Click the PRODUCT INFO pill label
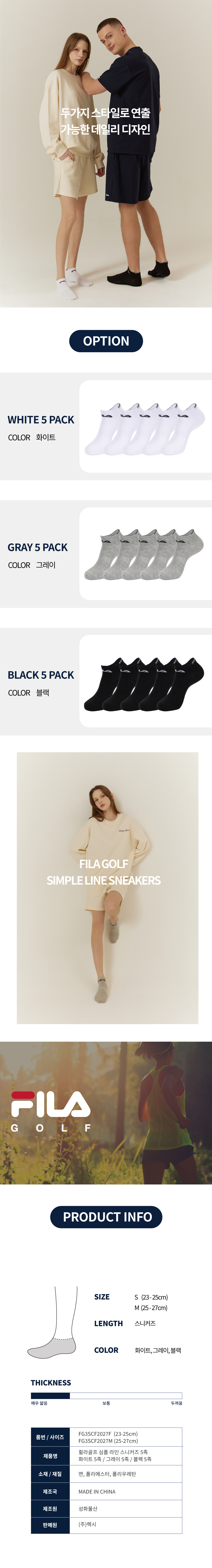The width and height of the screenshot is (212, 1568). coord(106,1217)
